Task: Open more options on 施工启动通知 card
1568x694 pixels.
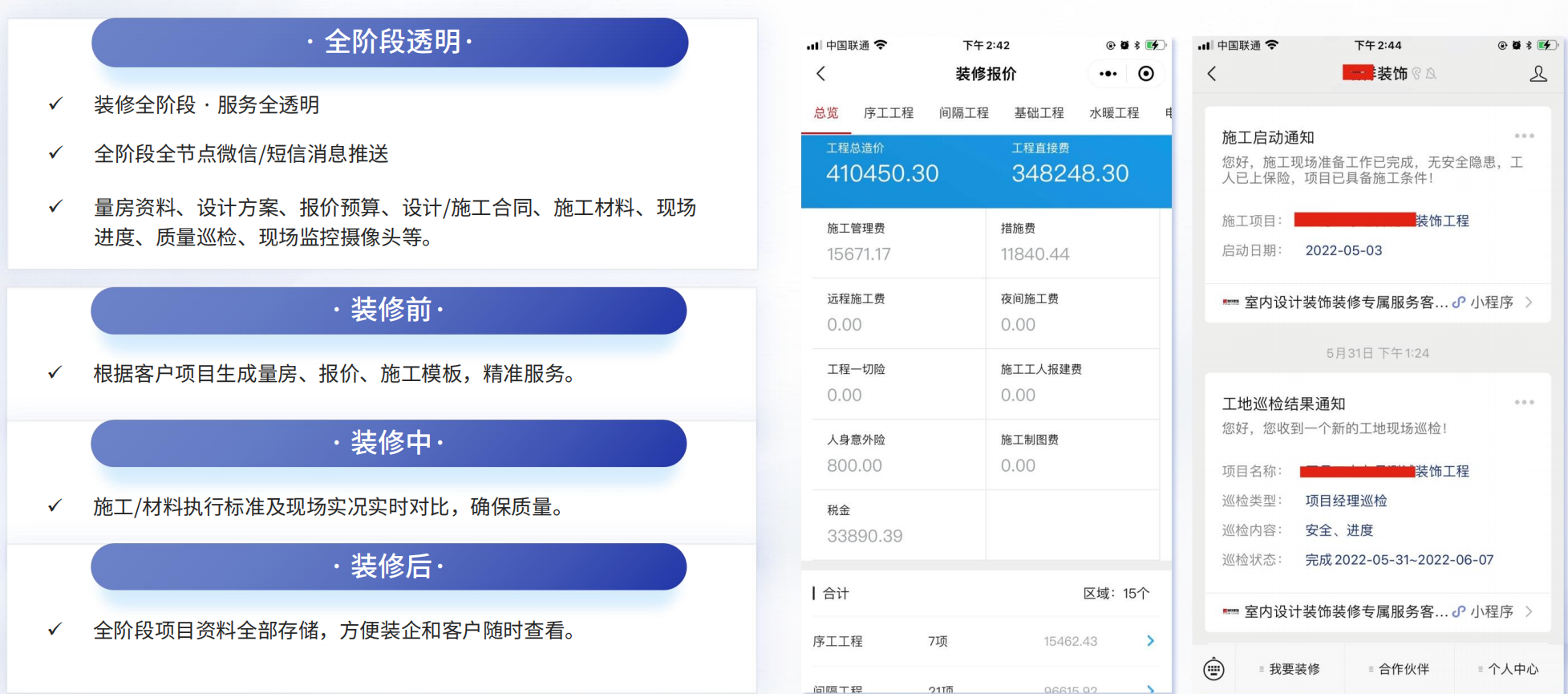Action: [x=1524, y=136]
